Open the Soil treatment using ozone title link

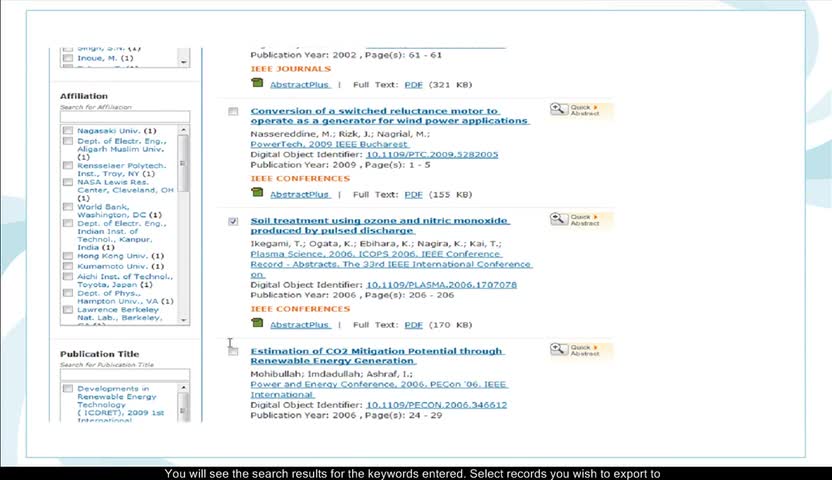tap(380, 225)
